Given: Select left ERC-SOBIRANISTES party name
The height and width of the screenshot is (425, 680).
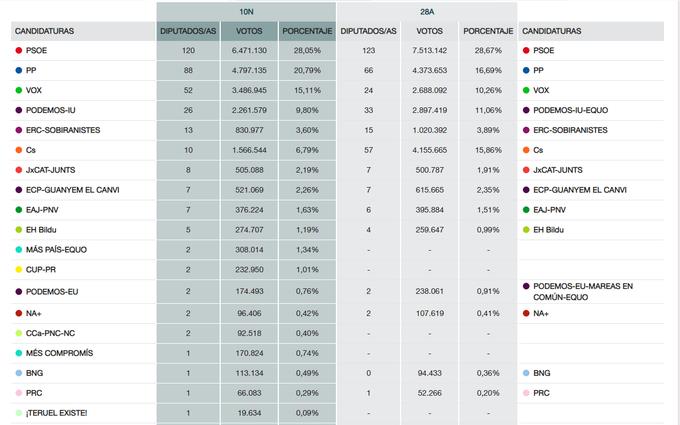Looking at the screenshot, I should (x=63, y=130).
